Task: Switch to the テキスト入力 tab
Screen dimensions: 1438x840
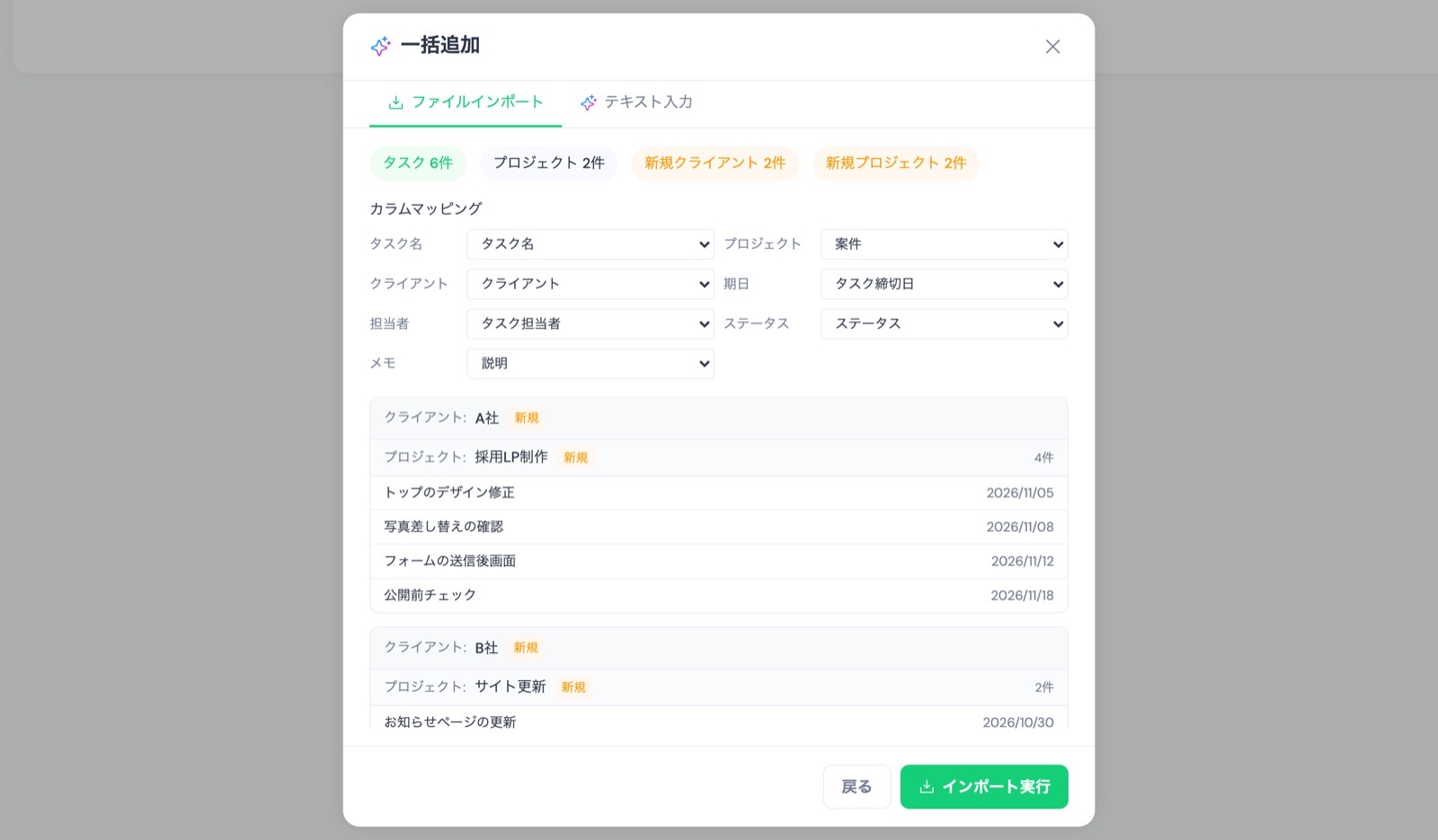Action: point(635,102)
